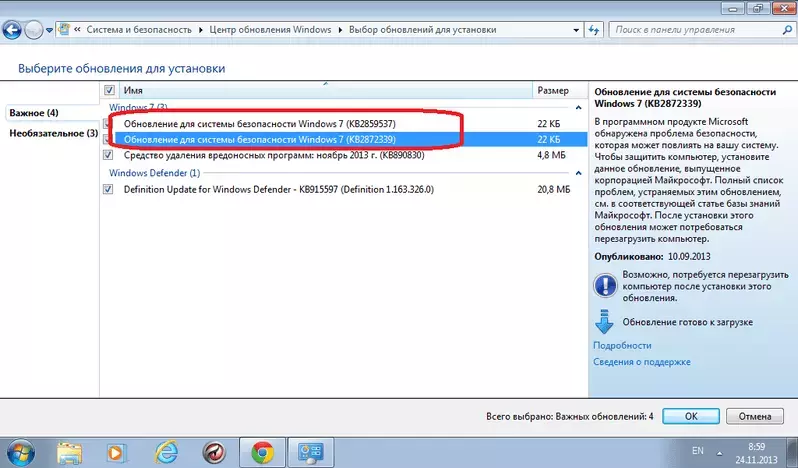Switch to Google Chrome in taskbar
The width and height of the screenshot is (798, 468).
(262, 453)
